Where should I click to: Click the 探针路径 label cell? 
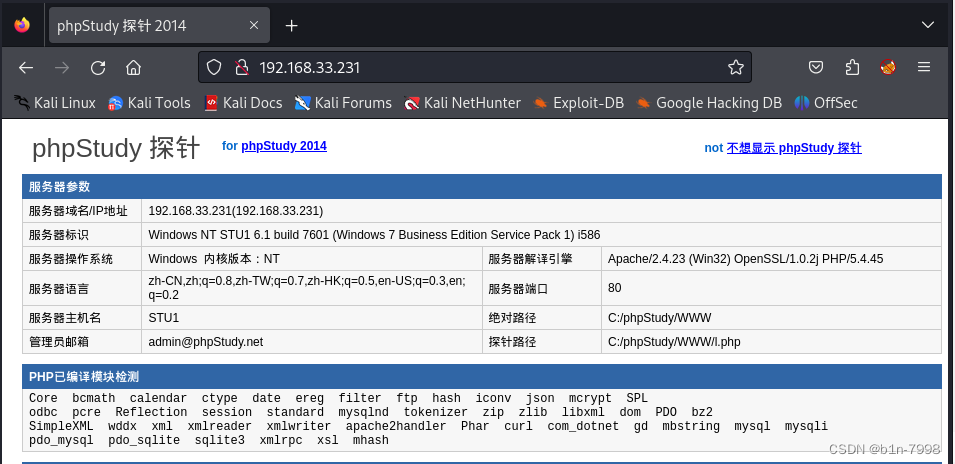coord(542,342)
